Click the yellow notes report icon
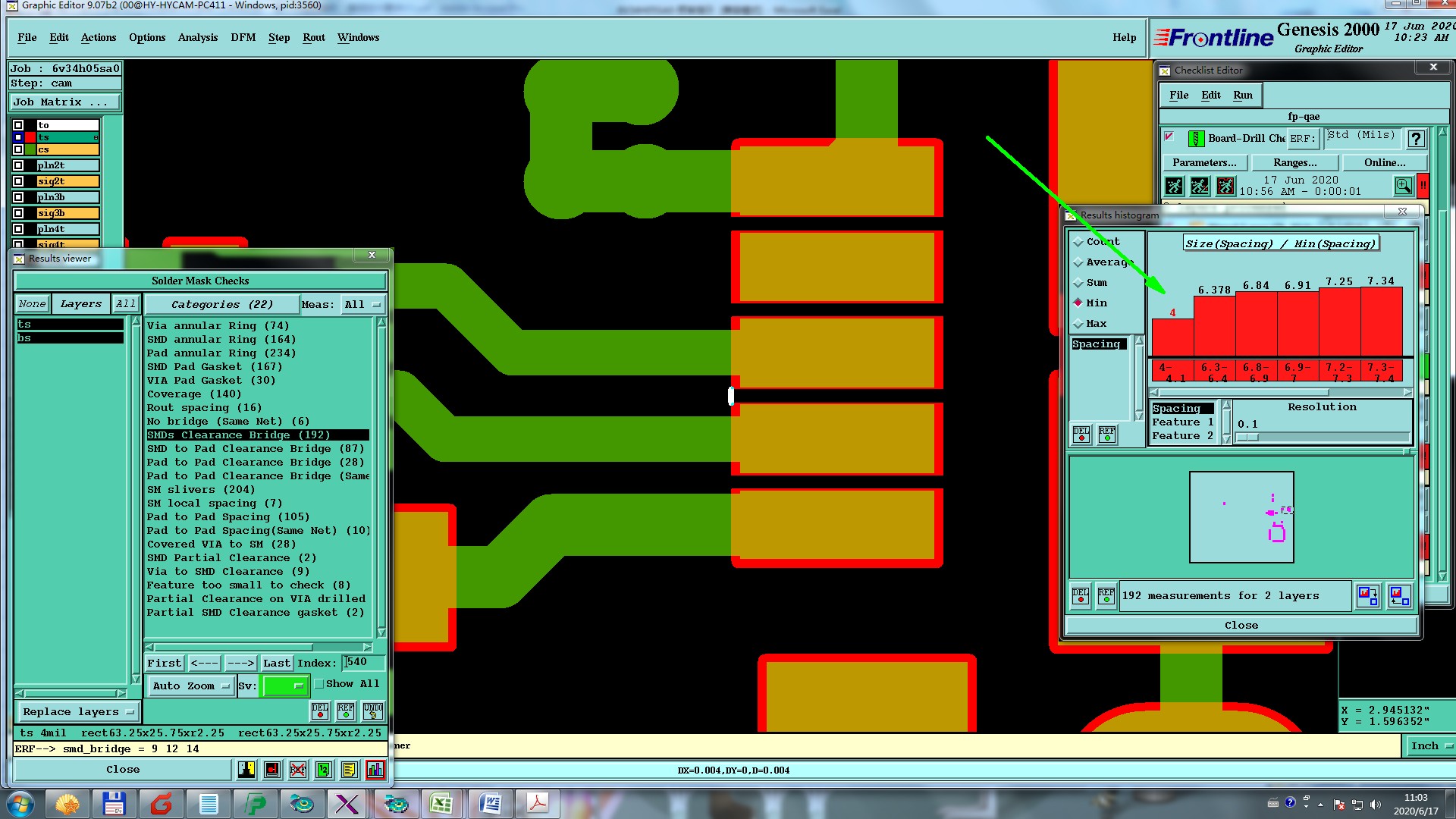Screen dimensions: 1456x819 point(349,770)
